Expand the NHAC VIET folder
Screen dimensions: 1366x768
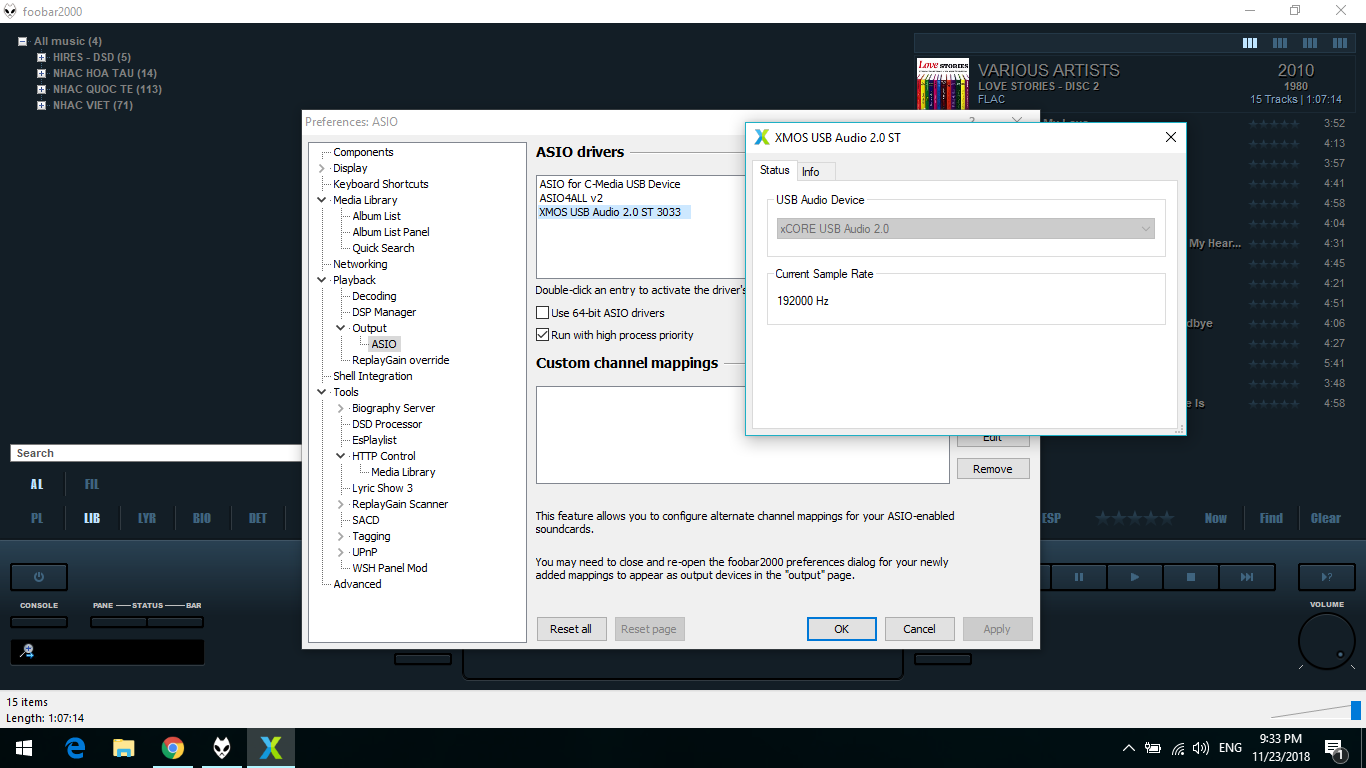pos(42,105)
